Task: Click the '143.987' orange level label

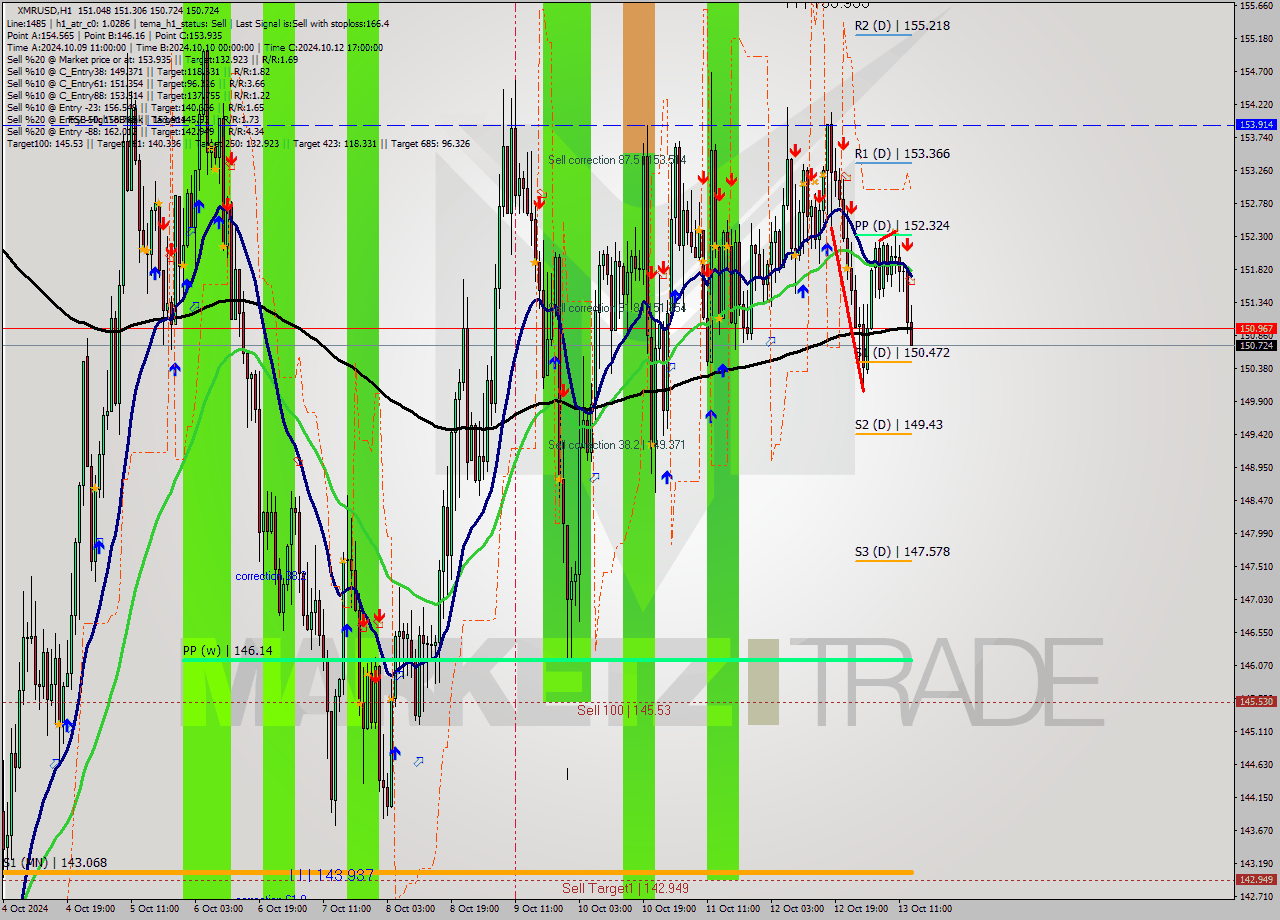Action: 332,875
